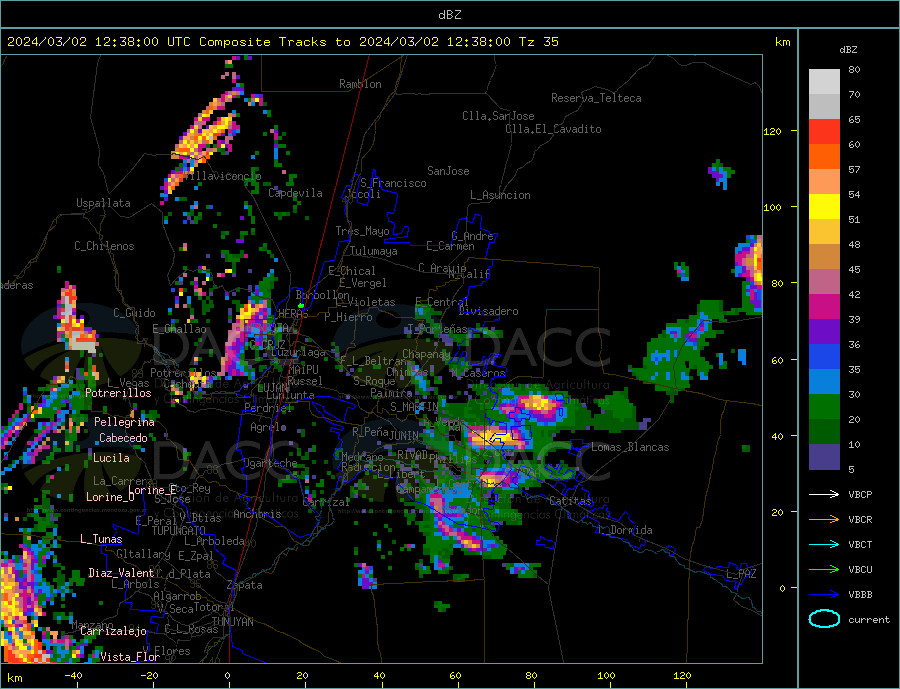Screen dimensions: 900x689
Task: Click the green VBCU arrow legend icon
Action: (x=824, y=570)
